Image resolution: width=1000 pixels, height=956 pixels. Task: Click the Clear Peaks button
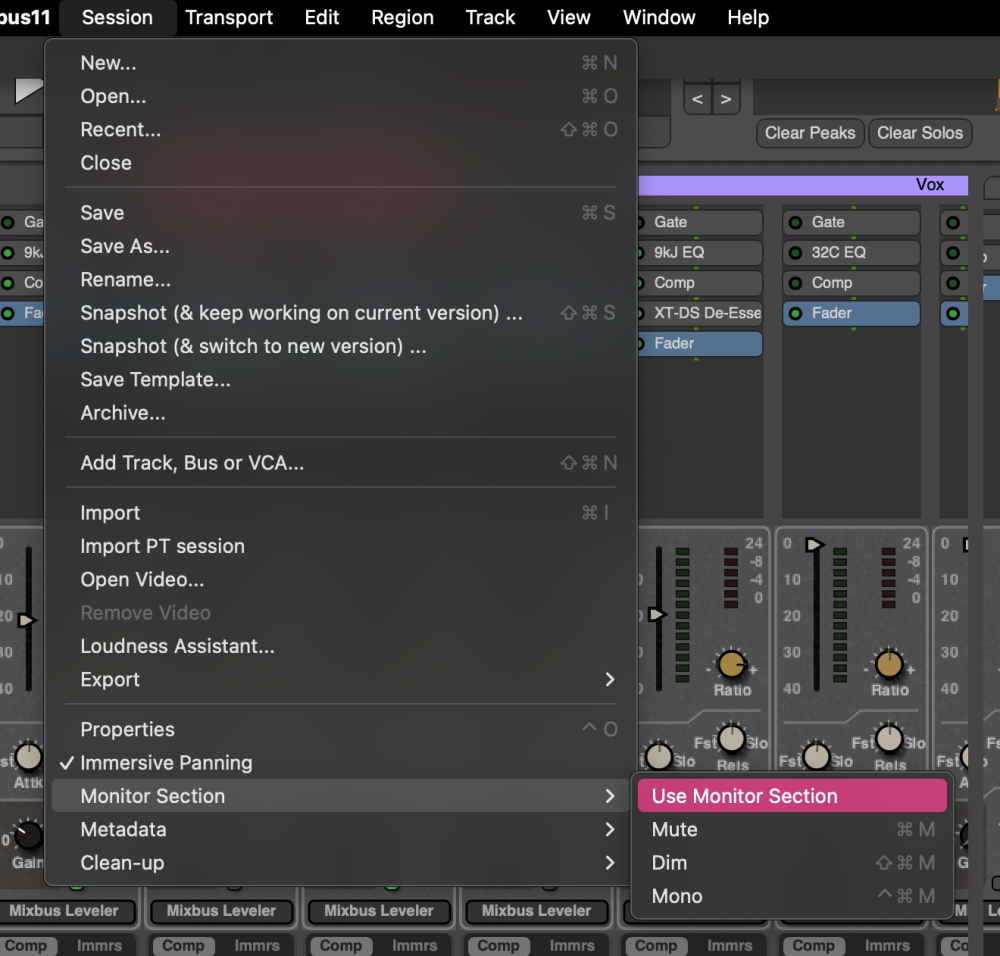pos(809,133)
